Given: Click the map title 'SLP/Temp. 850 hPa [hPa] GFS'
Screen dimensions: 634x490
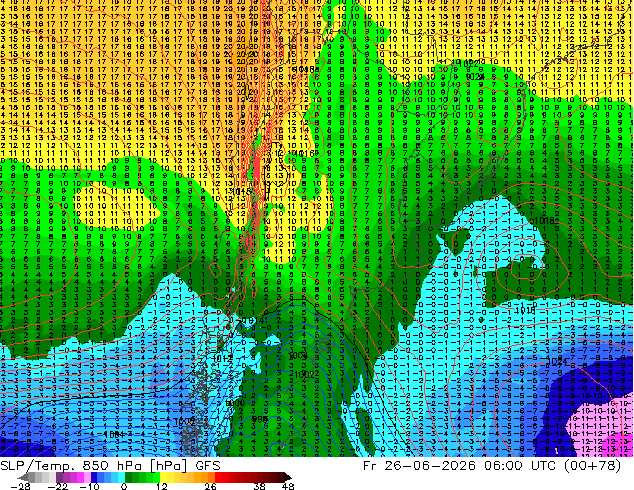Looking at the screenshot, I should pyautogui.click(x=110, y=466).
